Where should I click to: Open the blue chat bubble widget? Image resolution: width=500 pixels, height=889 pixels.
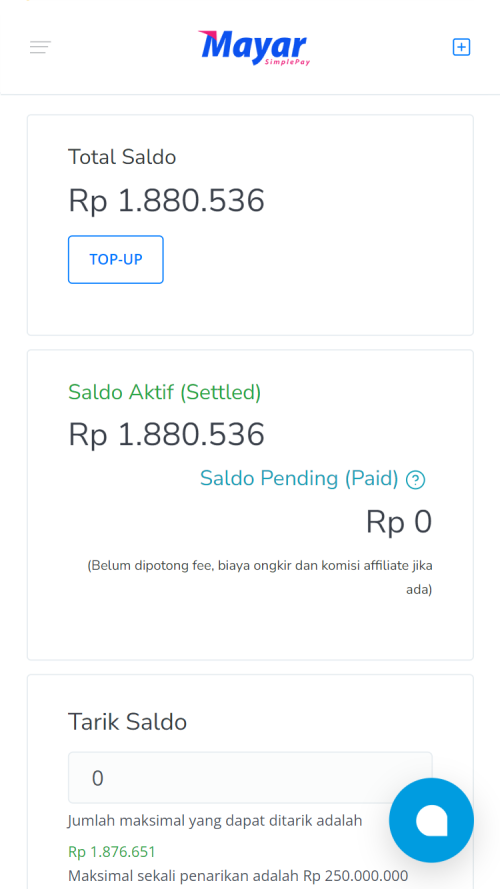[431, 820]
